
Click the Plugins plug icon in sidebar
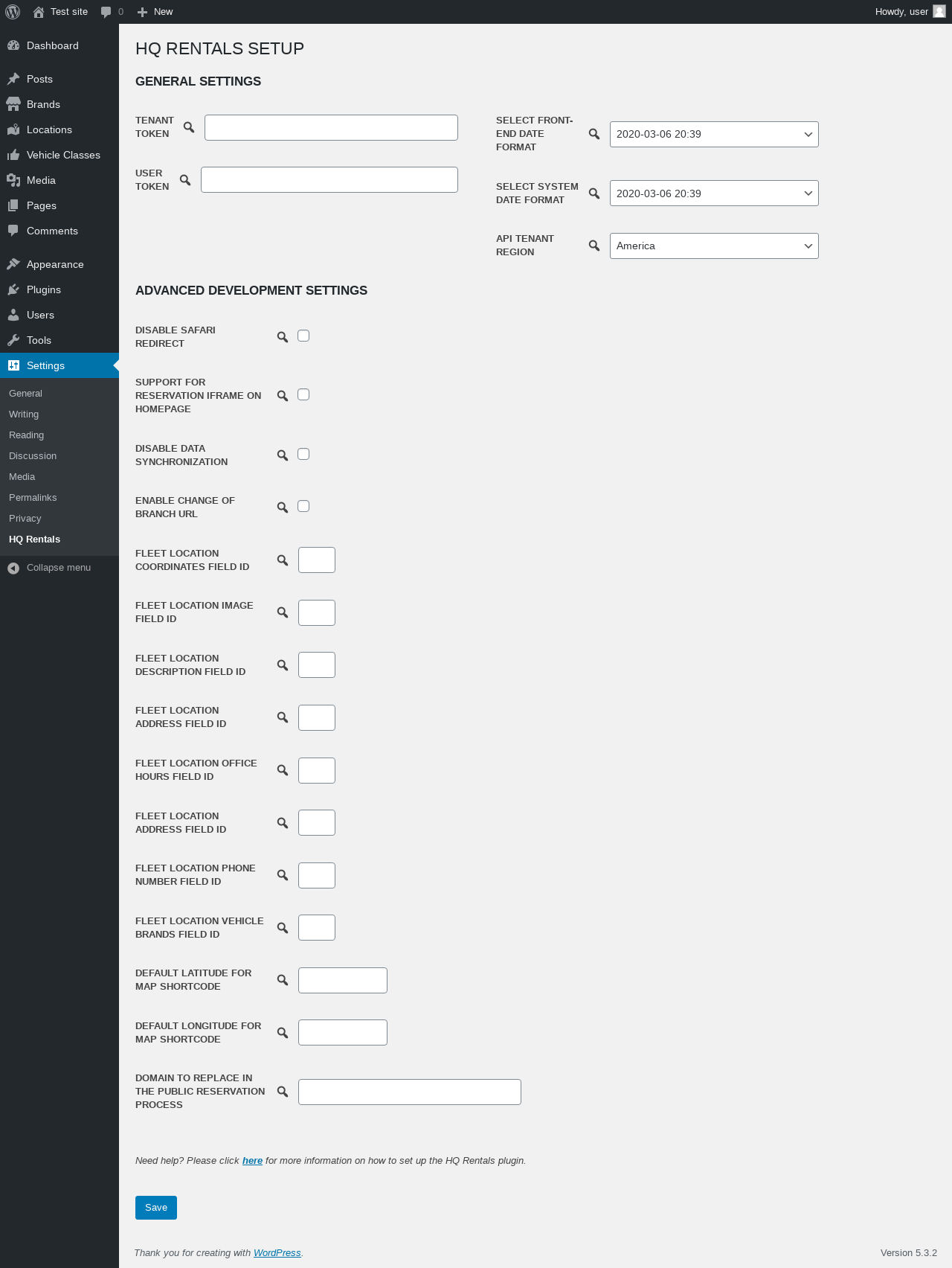[x=13, y=289]
